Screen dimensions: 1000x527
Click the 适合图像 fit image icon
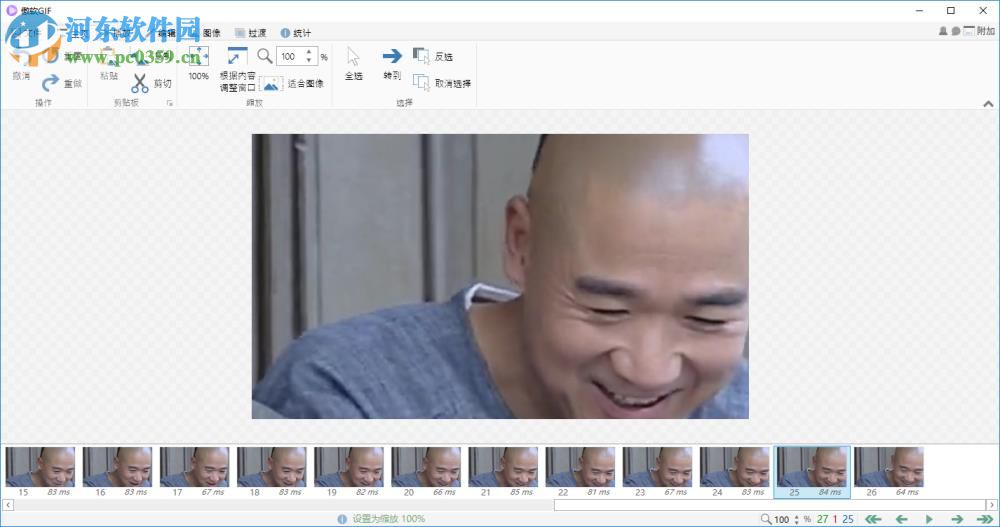tap(271, 84)
